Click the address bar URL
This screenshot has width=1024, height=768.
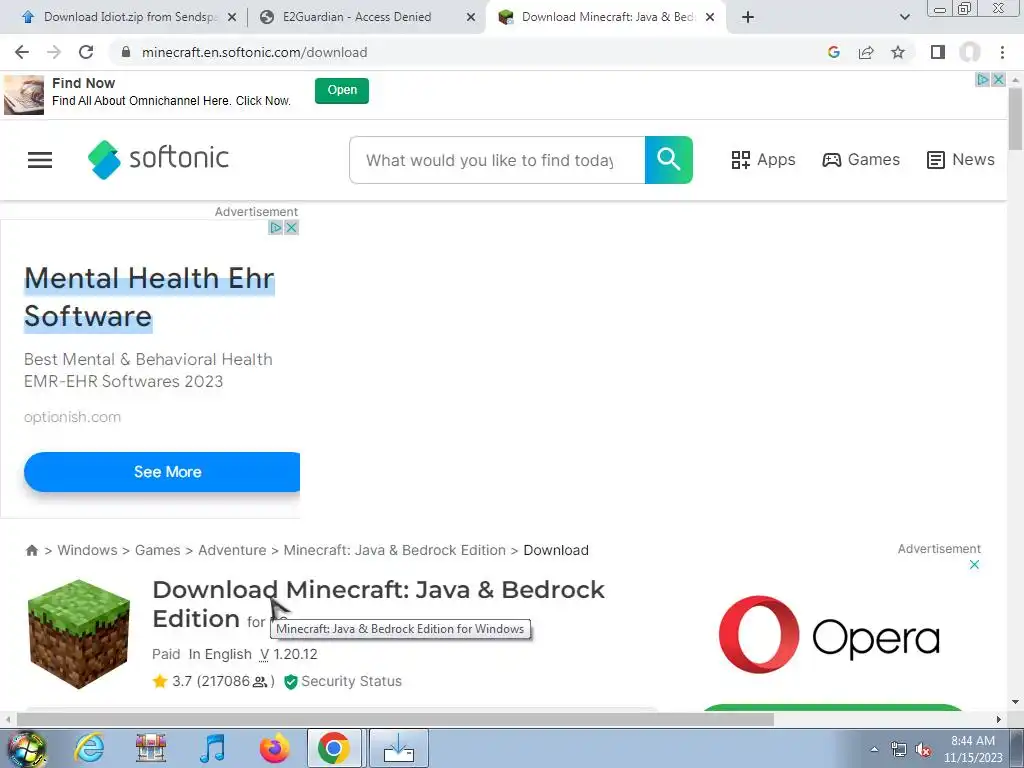coord(255,52)
